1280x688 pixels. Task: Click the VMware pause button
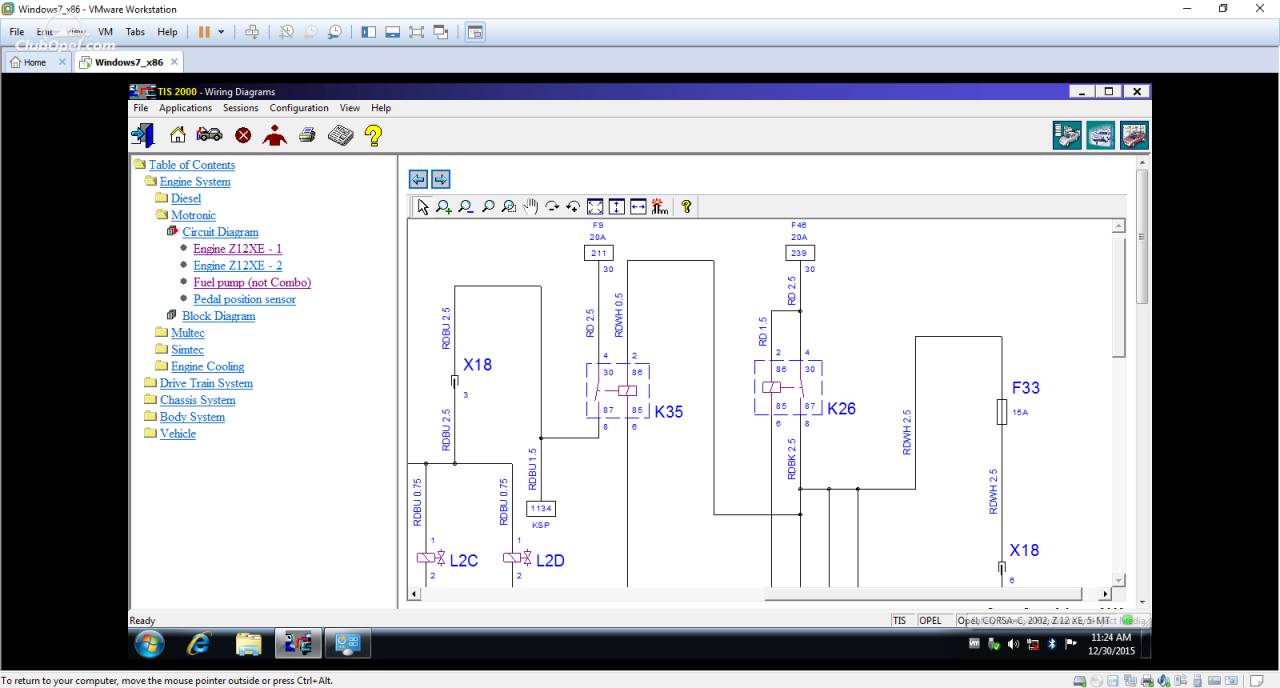click(204, 32)
